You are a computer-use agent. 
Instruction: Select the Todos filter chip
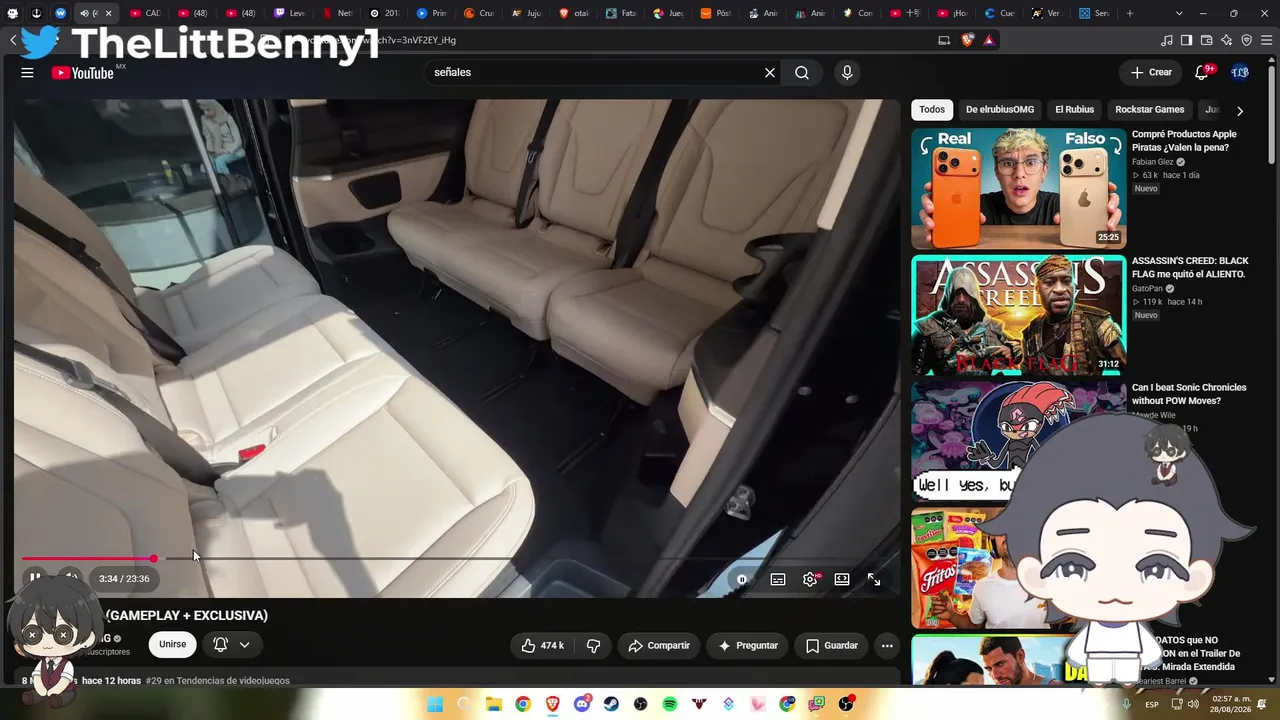click(932, 110)
